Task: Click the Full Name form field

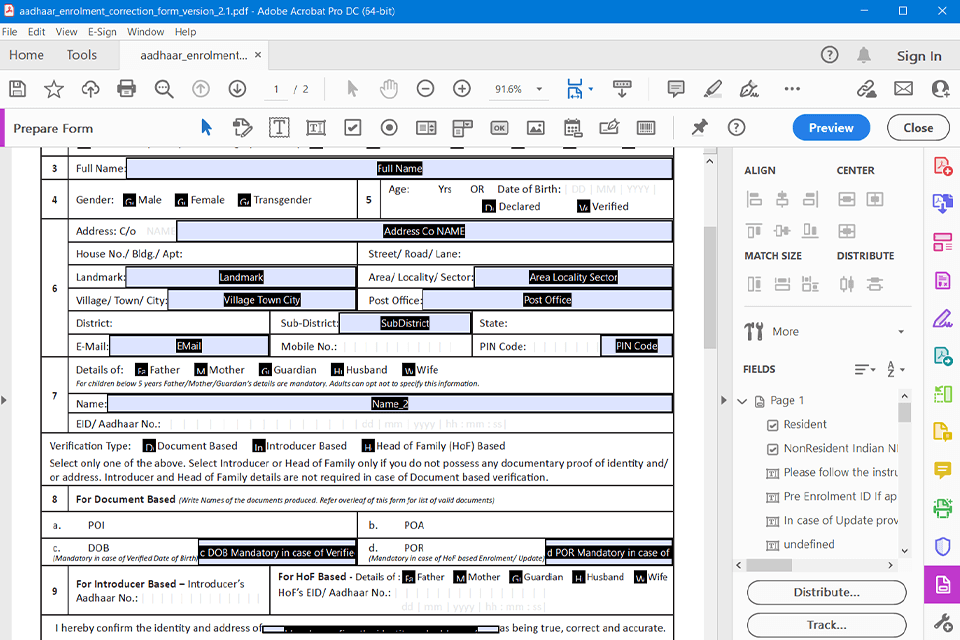Action: (x=399, y=169)
